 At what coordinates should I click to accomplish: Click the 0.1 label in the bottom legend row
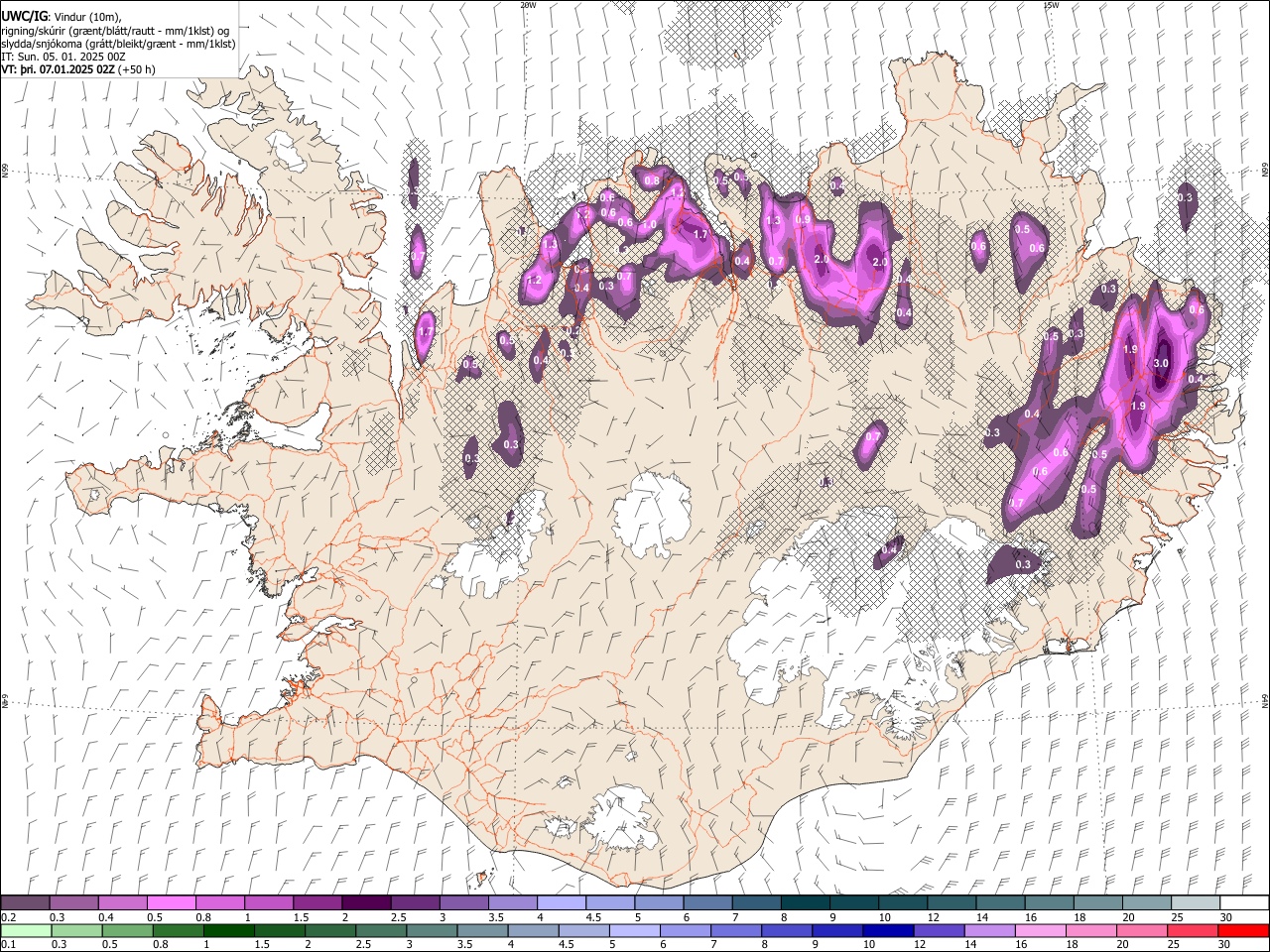[x=9, y=943]
